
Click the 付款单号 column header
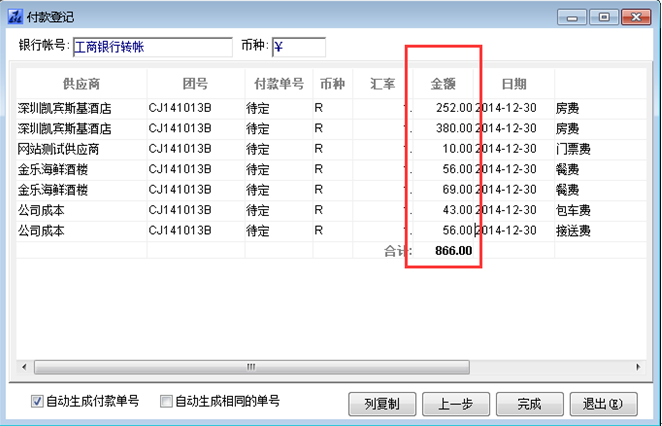pos(279,84)
